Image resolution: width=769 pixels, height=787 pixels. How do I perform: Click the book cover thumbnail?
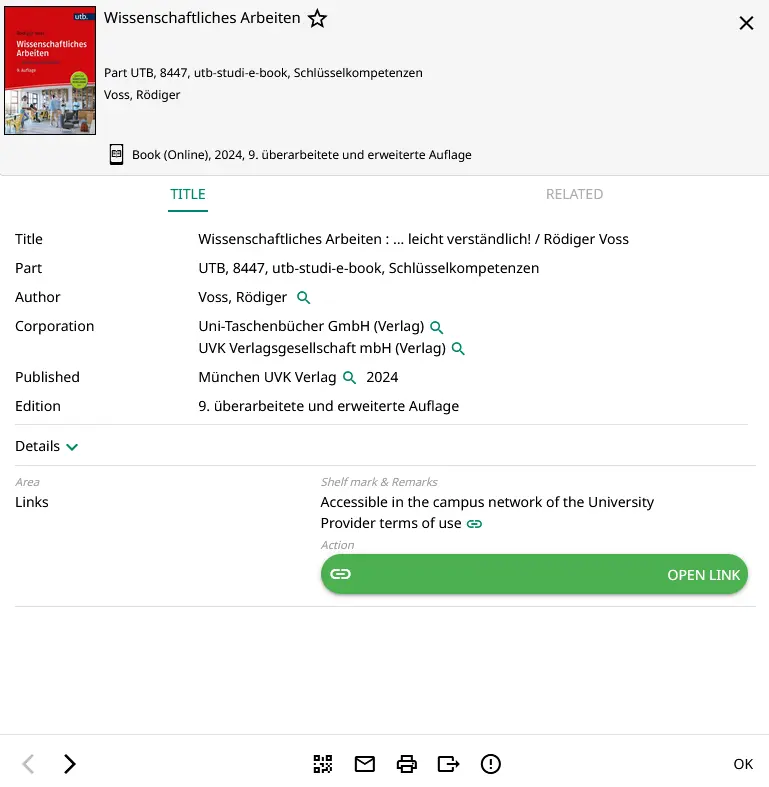coord(50,71)
